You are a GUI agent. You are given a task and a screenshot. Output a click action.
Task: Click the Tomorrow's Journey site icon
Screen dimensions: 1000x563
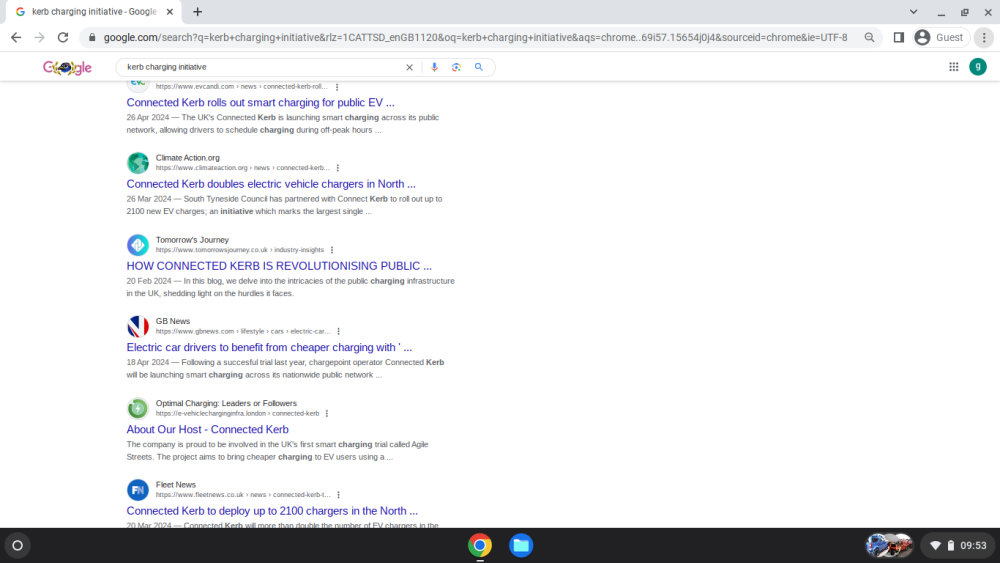tap(138, 245)
